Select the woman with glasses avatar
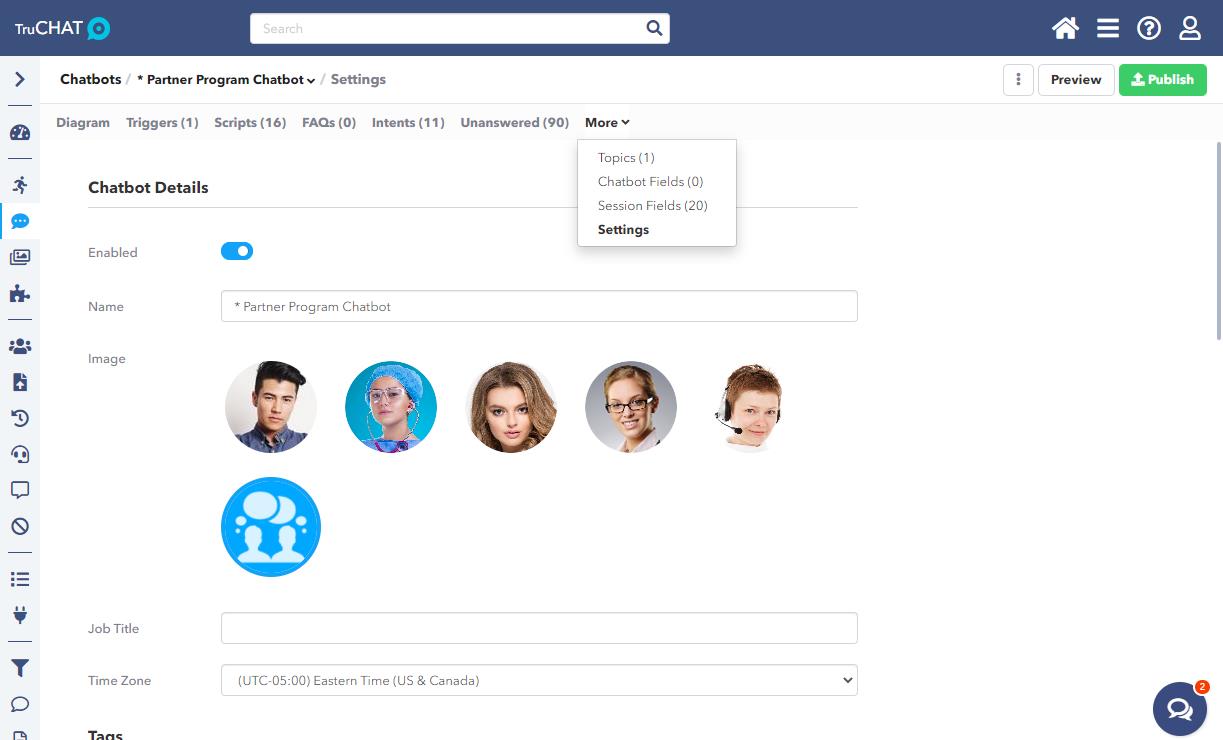 pos(631,407)
